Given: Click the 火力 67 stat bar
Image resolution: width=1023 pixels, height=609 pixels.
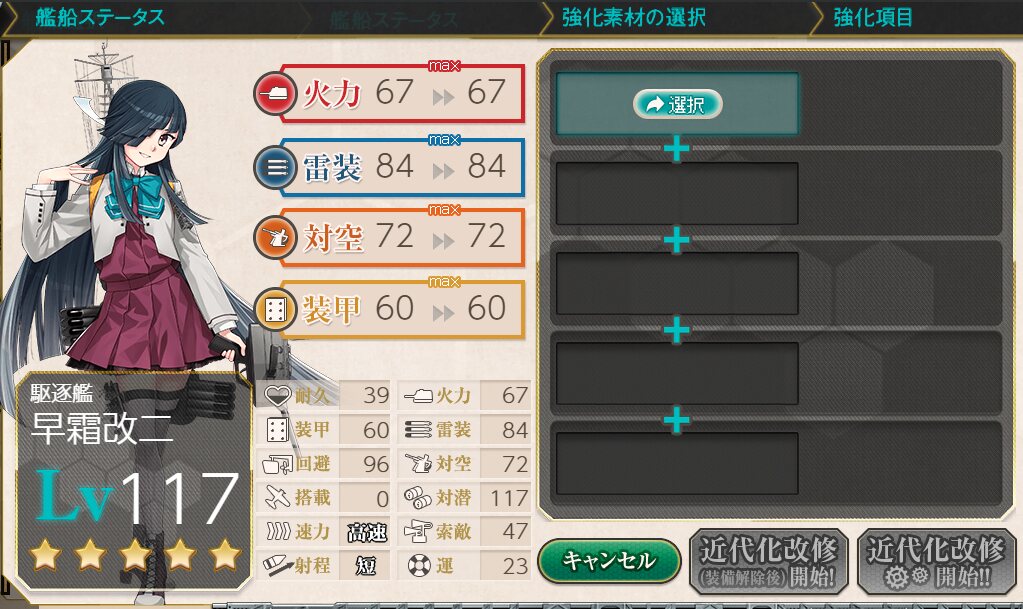Looking at the screenshot, I should click(403, 94).
